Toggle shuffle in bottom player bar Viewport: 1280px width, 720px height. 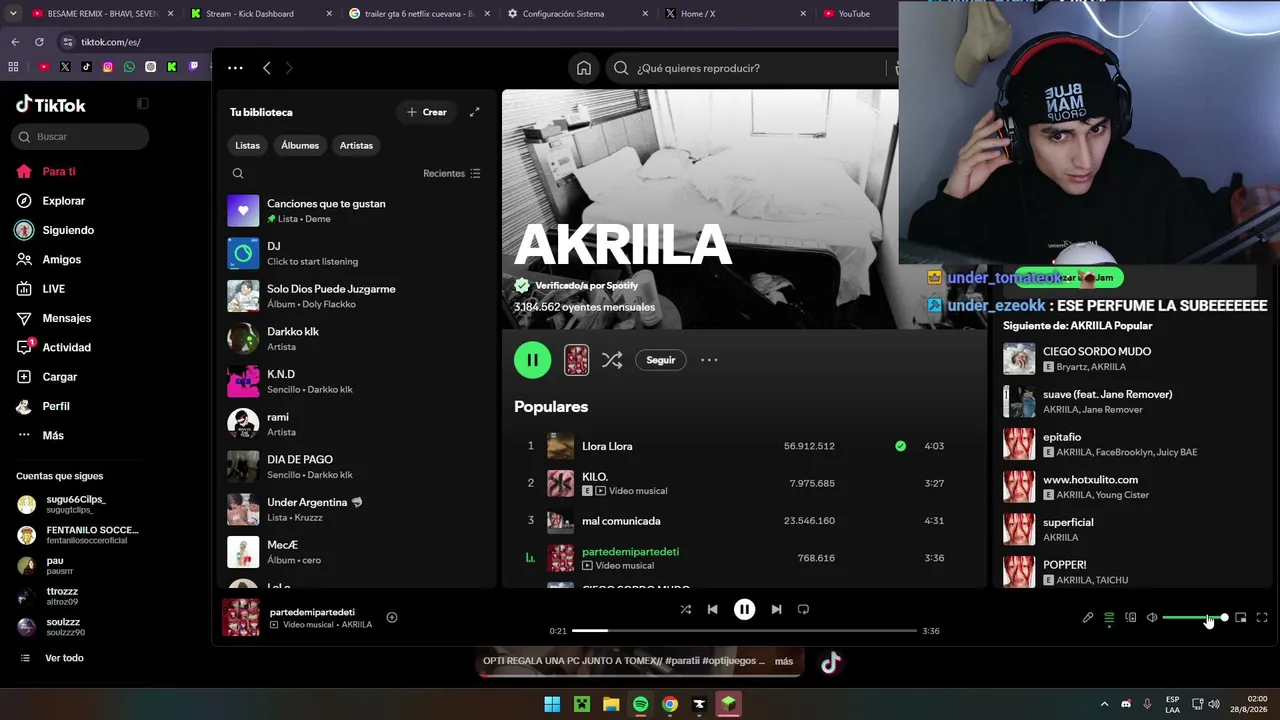685,609
